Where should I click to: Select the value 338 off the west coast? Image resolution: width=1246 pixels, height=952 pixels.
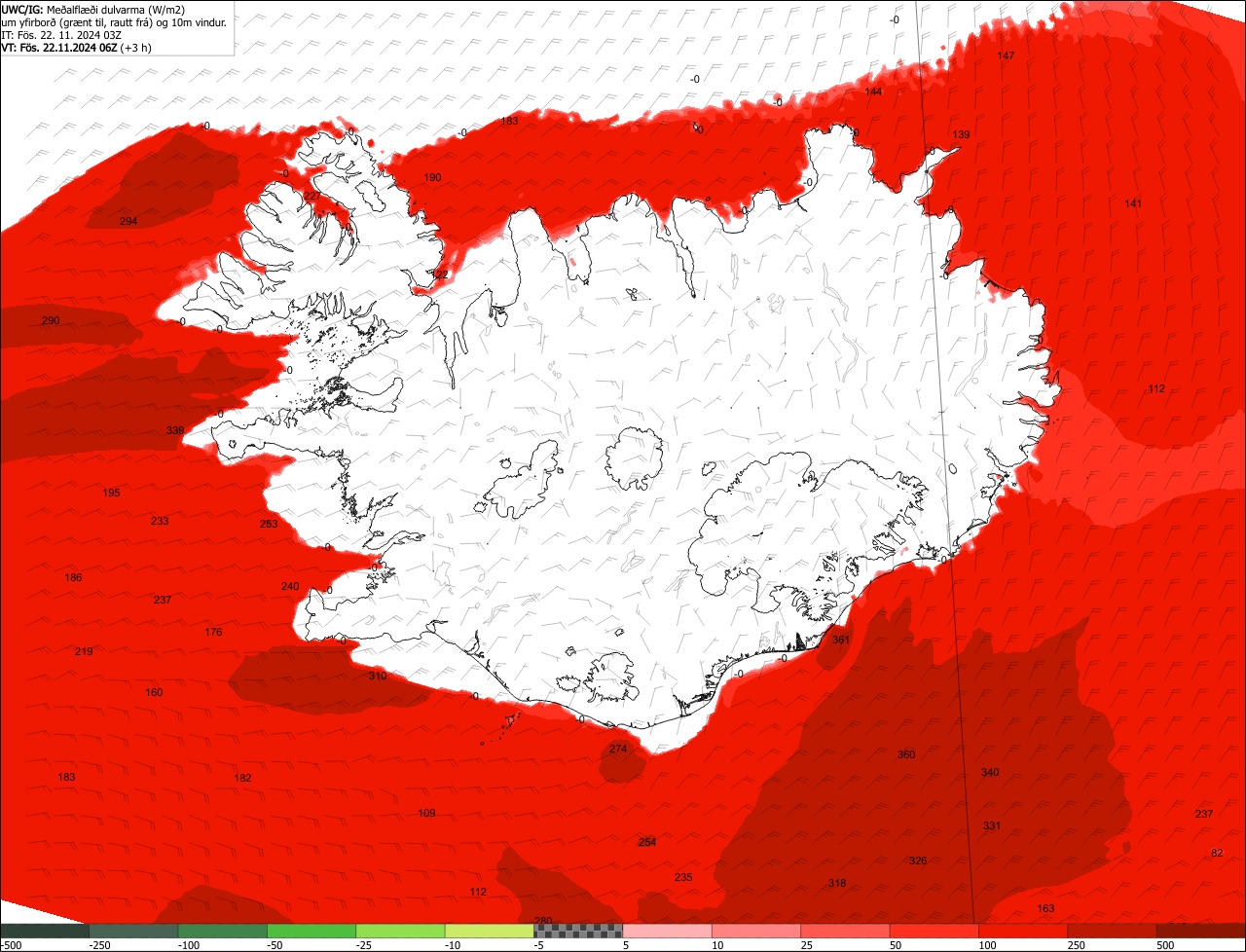point(175,430)
